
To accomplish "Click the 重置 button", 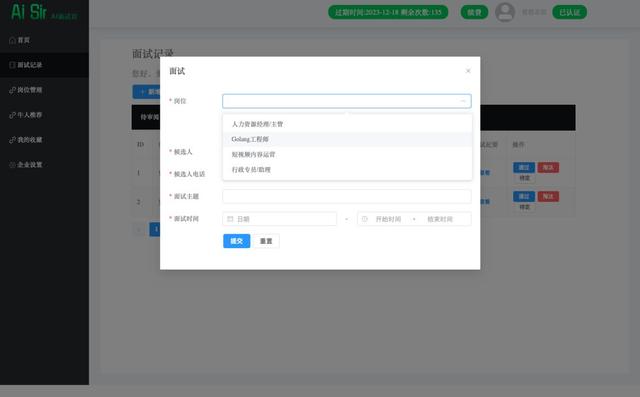I will pos(266,241).
